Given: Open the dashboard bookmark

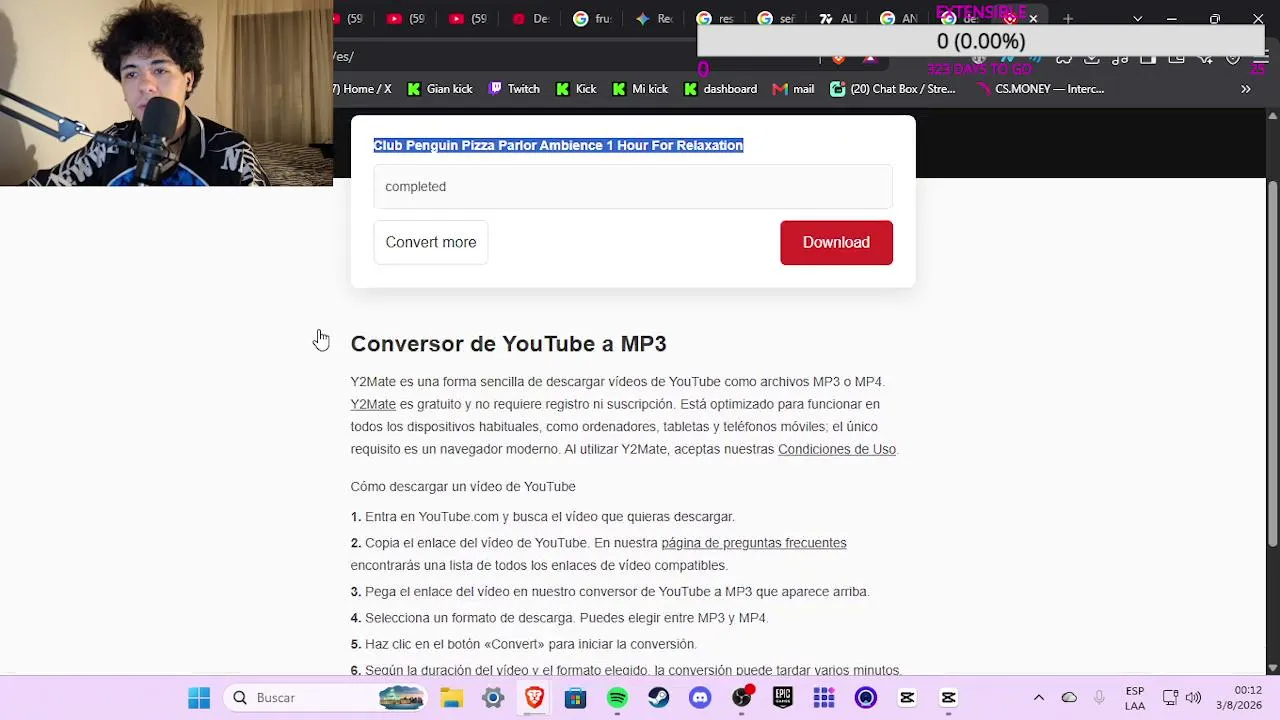Looking at the screenshot, I should point(720,89).
